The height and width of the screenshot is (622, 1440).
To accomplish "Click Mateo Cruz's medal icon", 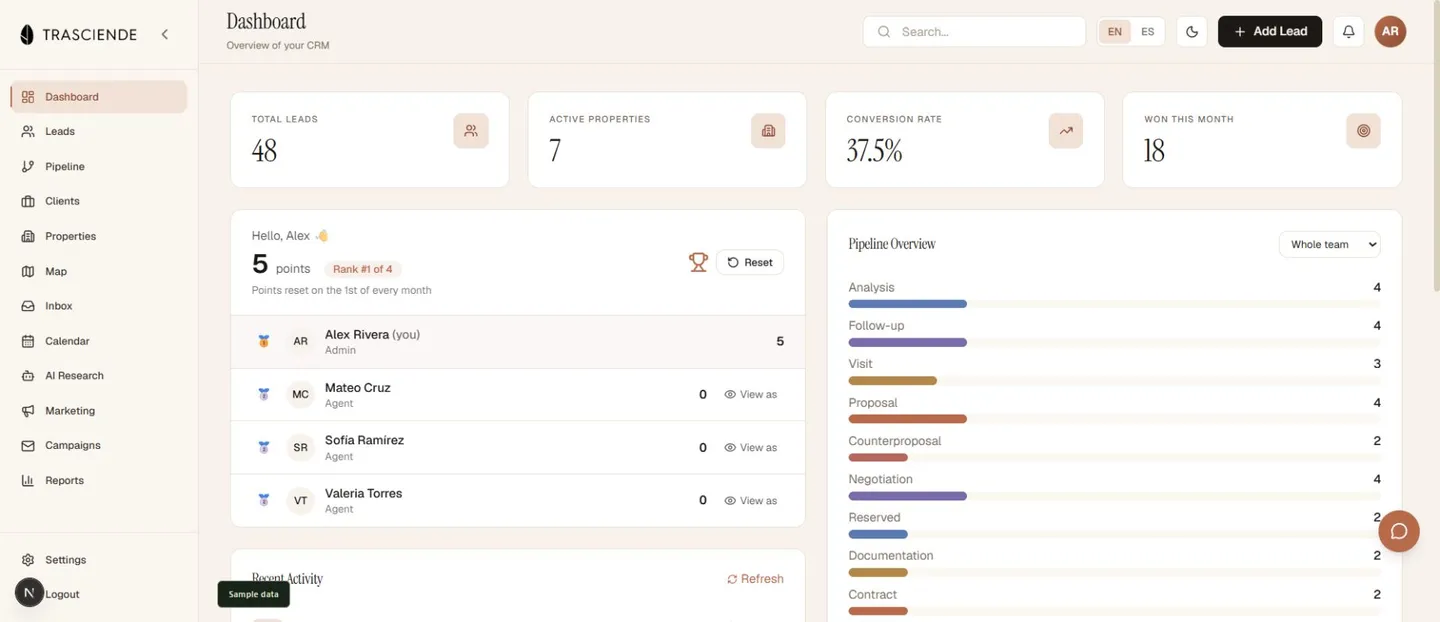I will pos(264,394).
